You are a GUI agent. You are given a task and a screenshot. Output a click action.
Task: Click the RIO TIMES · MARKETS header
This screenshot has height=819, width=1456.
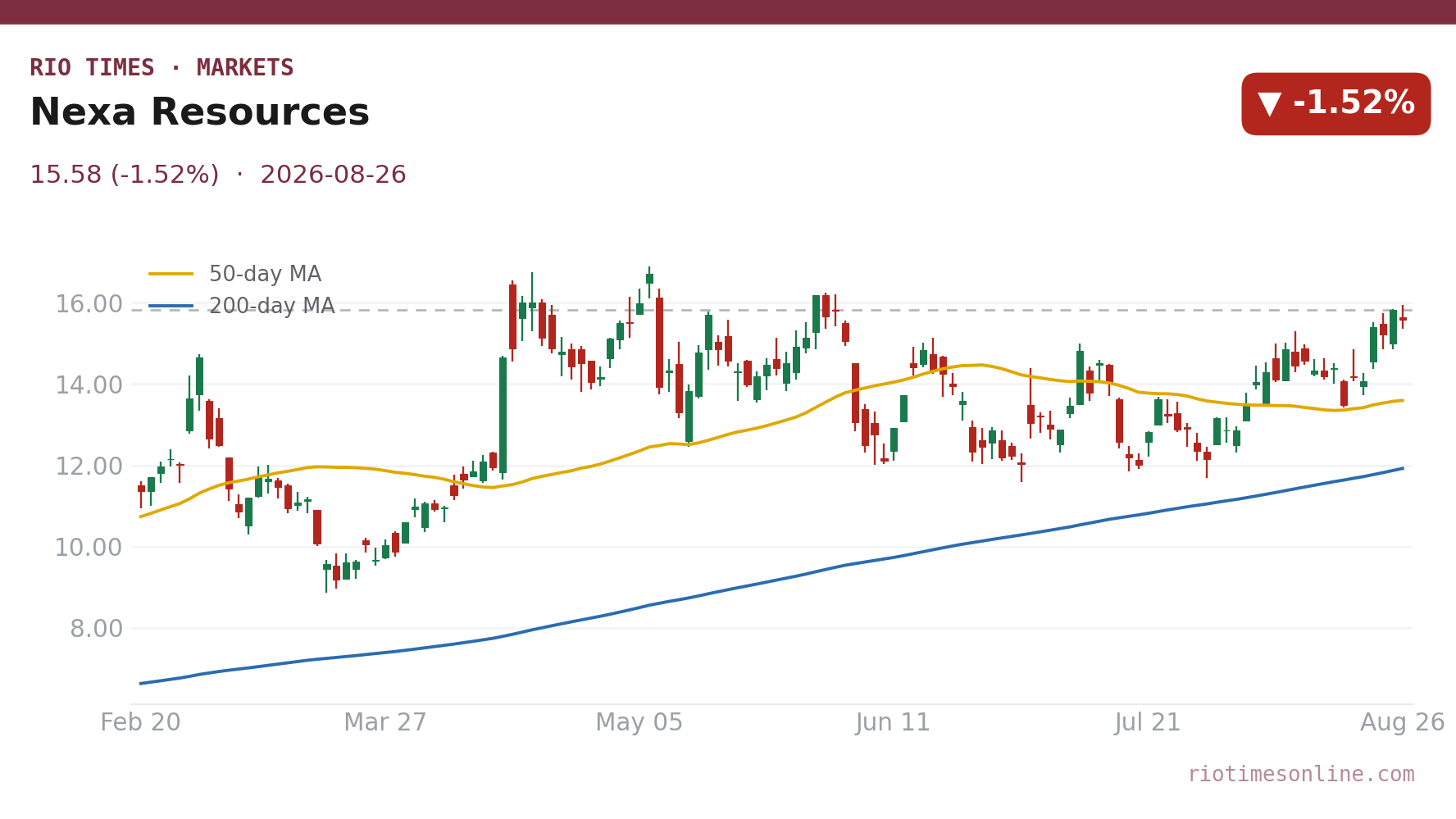pyautogui.click(x=162, y=68)
